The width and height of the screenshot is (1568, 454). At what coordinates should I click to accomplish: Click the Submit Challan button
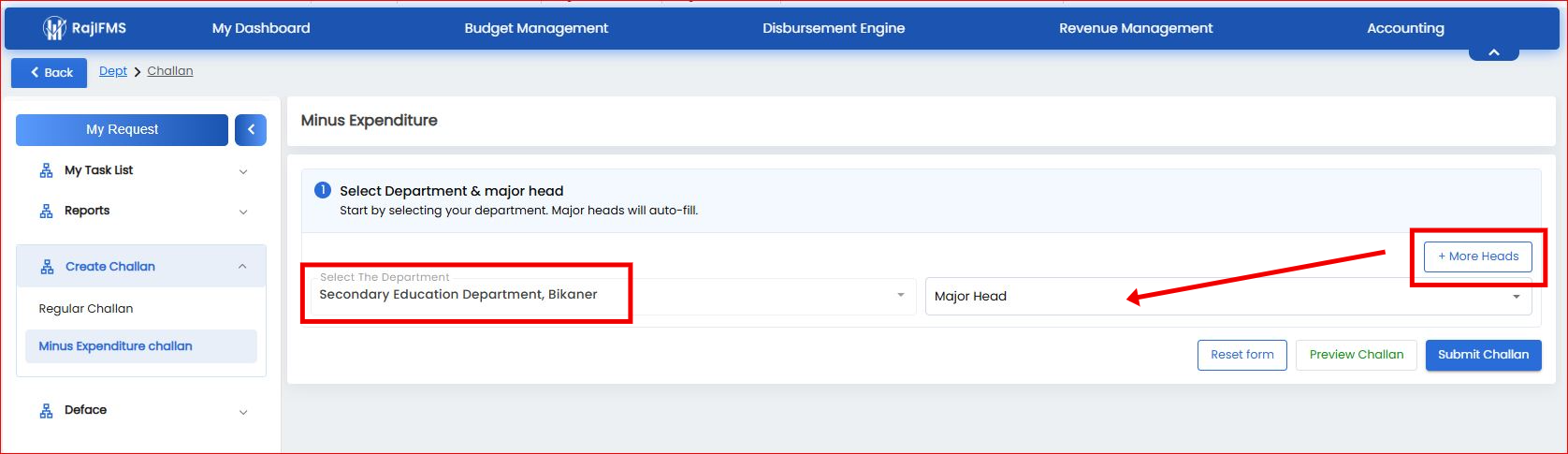[x=1484, y=355]
